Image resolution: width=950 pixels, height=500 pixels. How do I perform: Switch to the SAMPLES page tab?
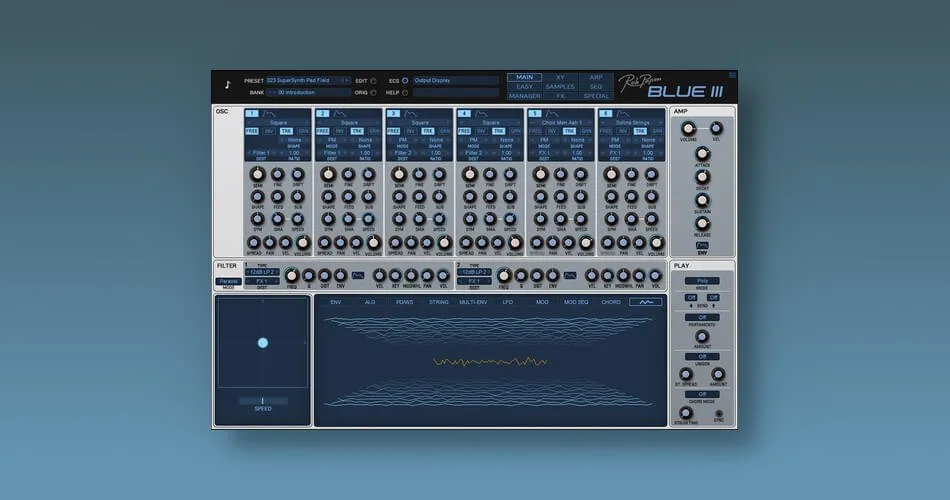560,87
